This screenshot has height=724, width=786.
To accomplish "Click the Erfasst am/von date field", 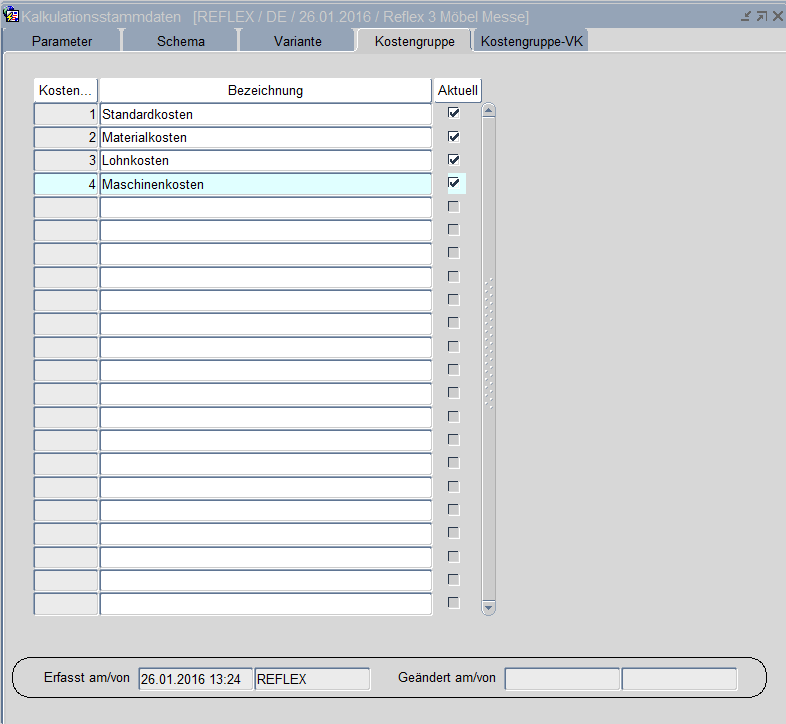I will click(195, 679).
